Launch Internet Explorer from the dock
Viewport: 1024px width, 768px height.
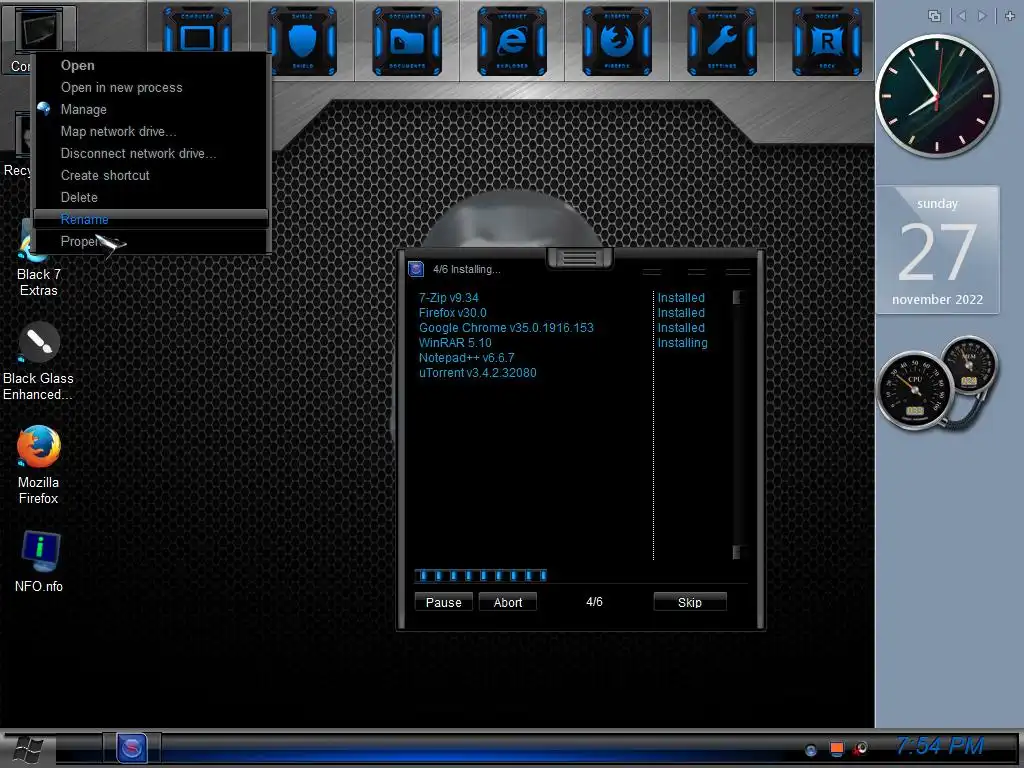coord(512,40)
